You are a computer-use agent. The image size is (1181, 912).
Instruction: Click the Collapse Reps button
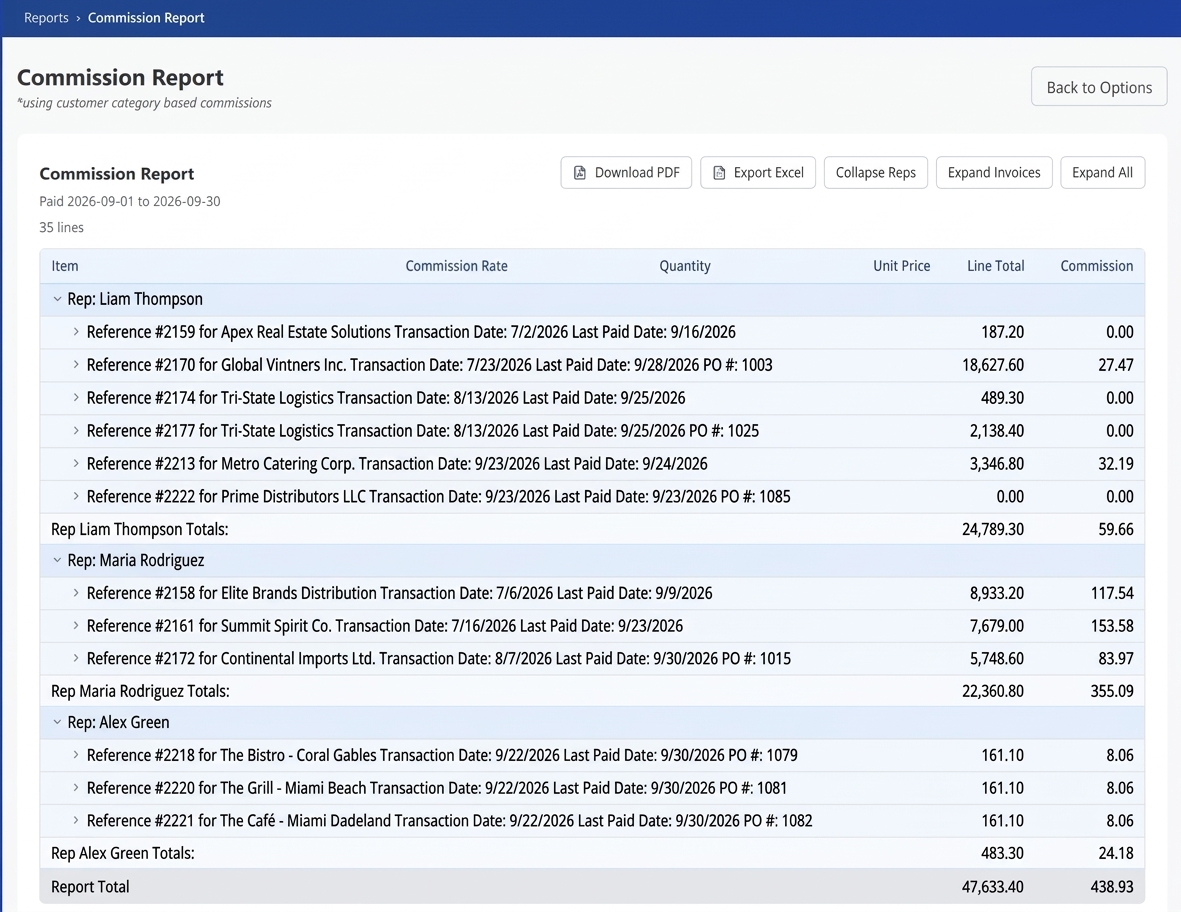click(875, 172)
